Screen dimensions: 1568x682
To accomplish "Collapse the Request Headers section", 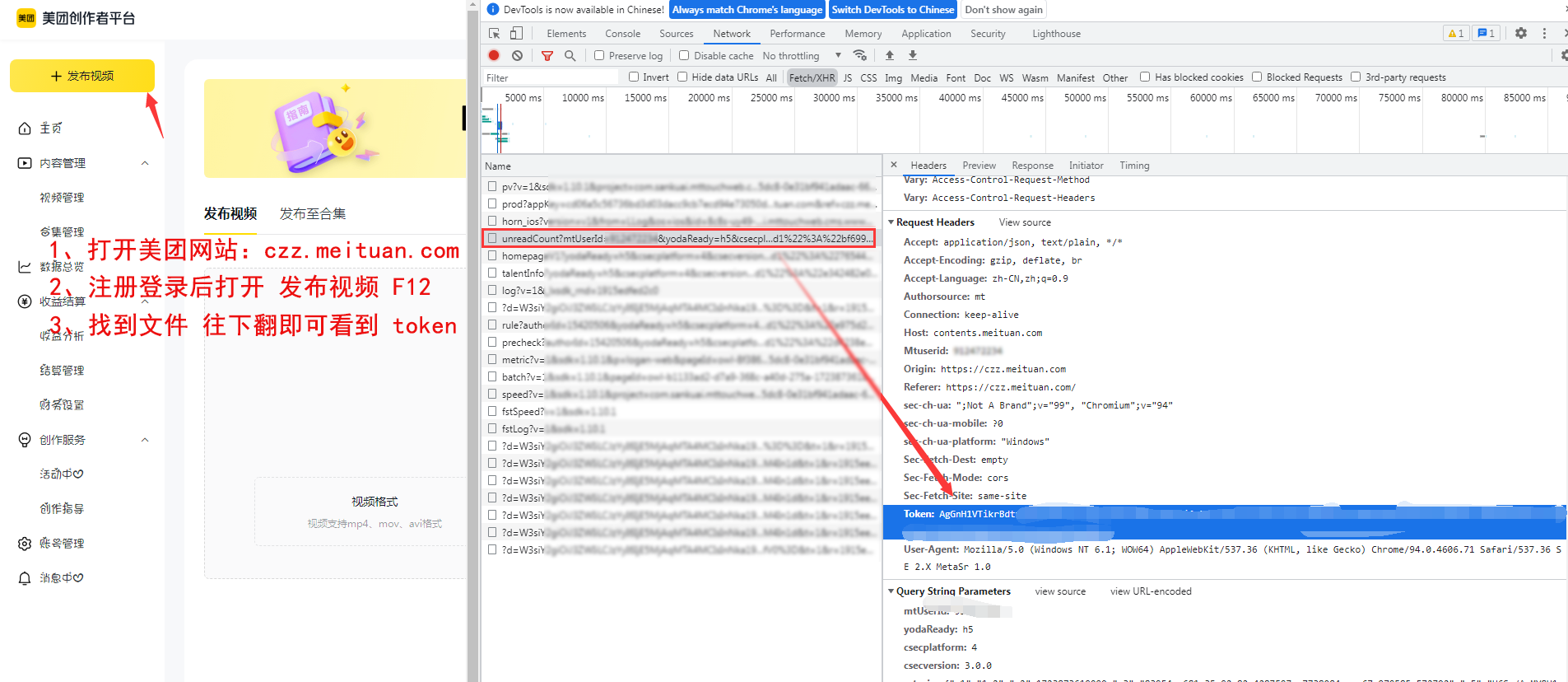I will point(891,222).
